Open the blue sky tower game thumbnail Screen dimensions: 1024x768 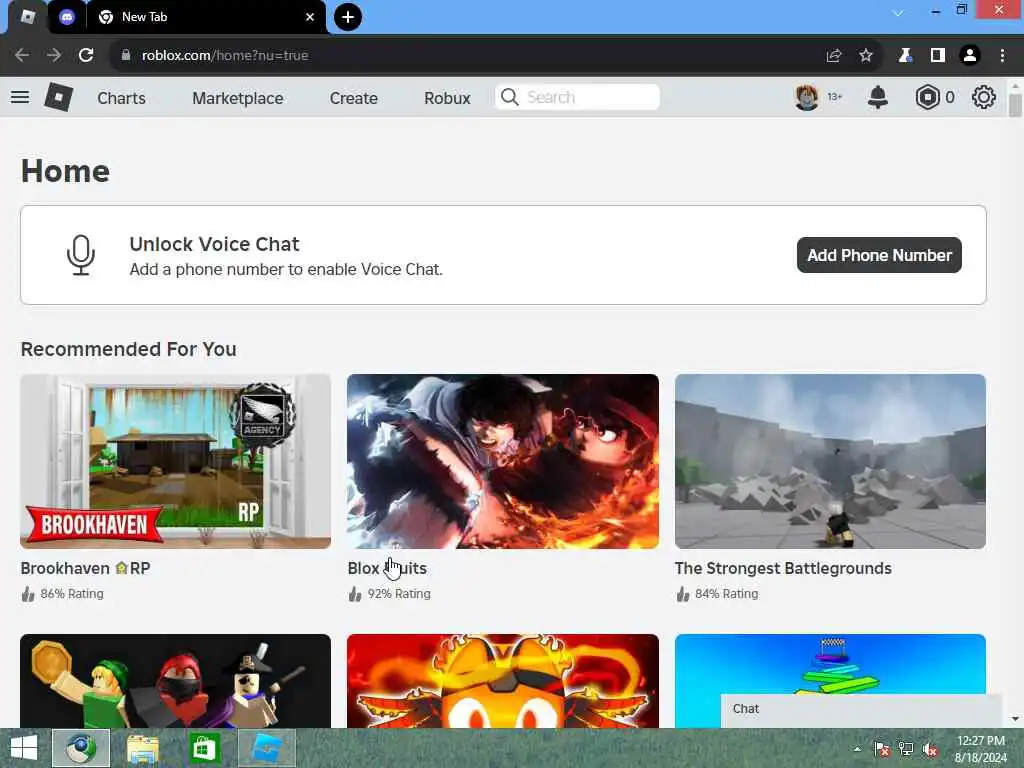point(830,666)
